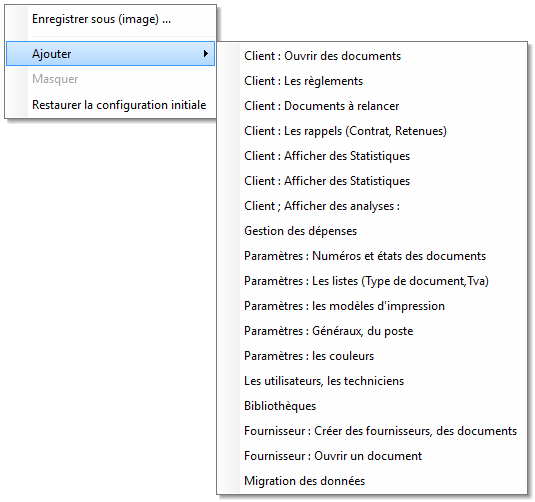Select 'Restaurer la configuration initiale'
Image resolution: width=535 pixels, height=502 pixels.
point(111,105)
